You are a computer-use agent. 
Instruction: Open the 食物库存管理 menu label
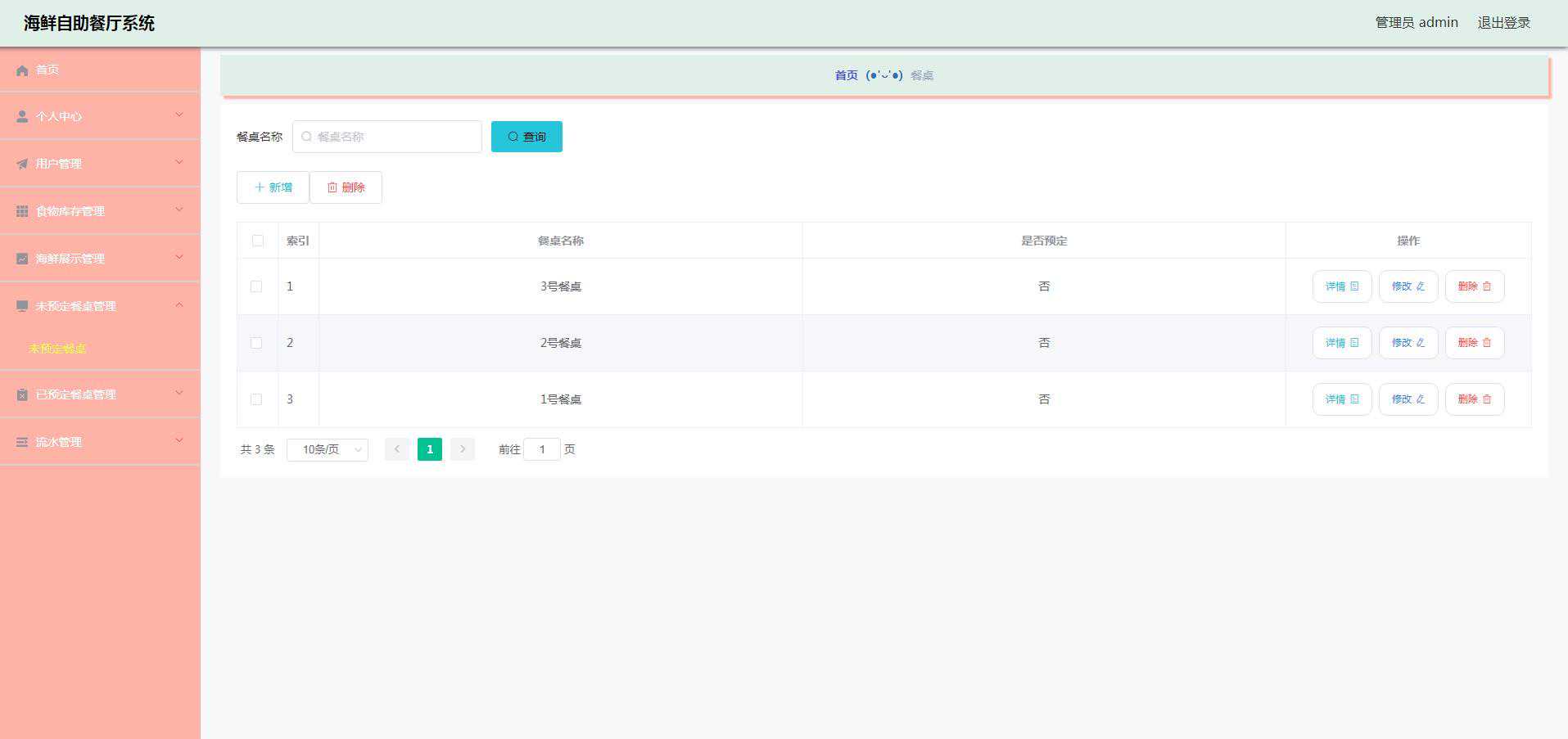(70, 212)
